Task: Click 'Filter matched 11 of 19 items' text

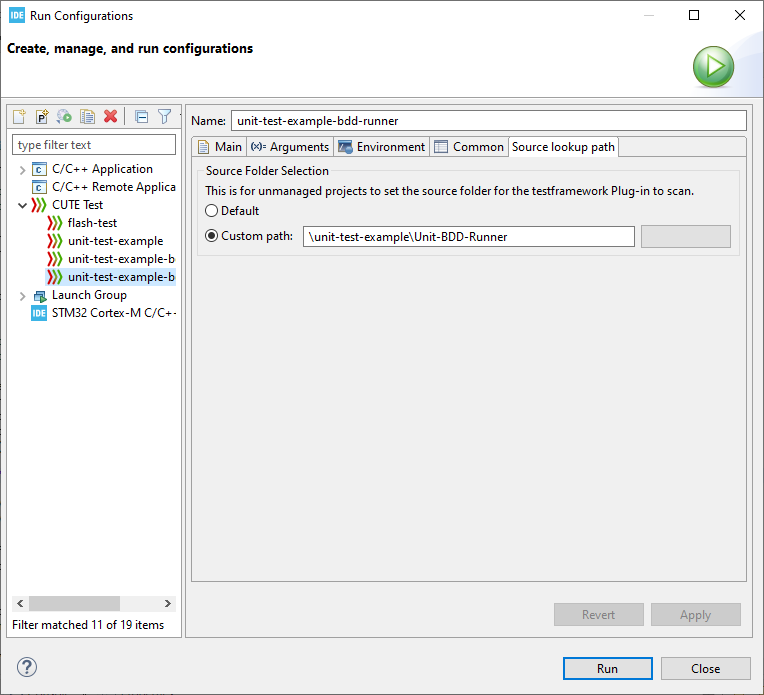Action: [x=88, y=625]
